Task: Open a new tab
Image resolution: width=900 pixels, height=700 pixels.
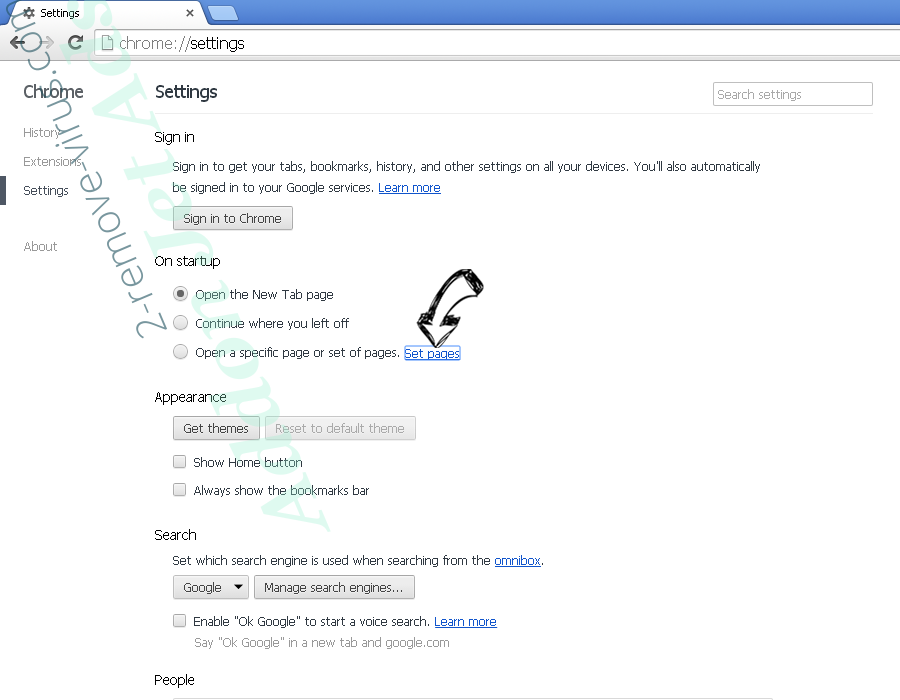Action: tap(222, 13)
